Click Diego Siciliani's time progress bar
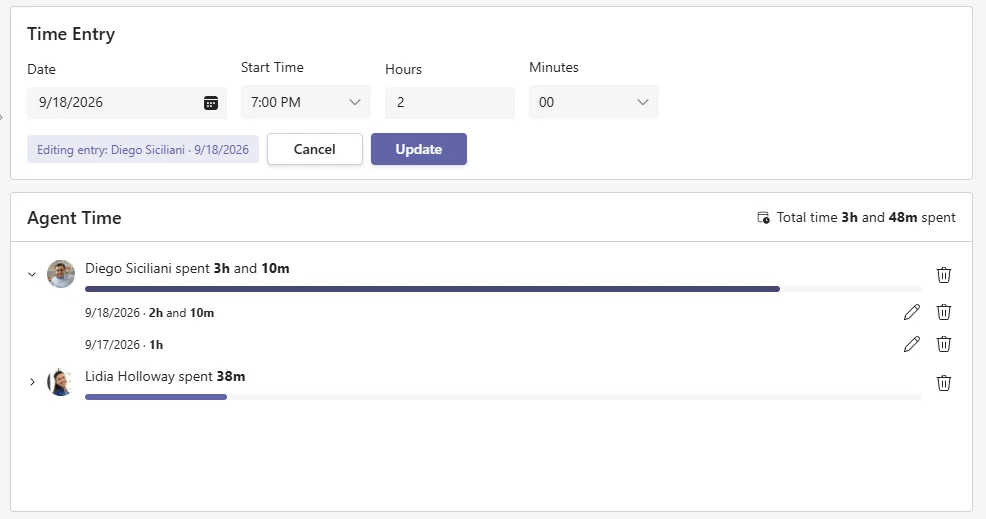The width and height of the screenshot is (986, 519). [x=503, y=289]
